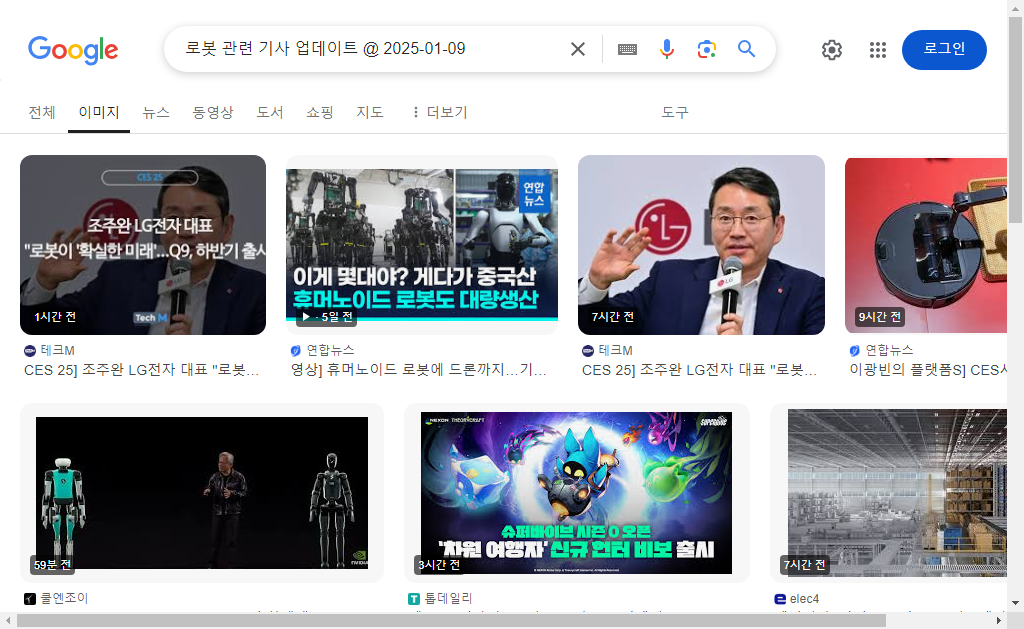The image size is (1024, 629).
Task: Submit search with the magnifying glass icon
Action: [x=746, y=48]
